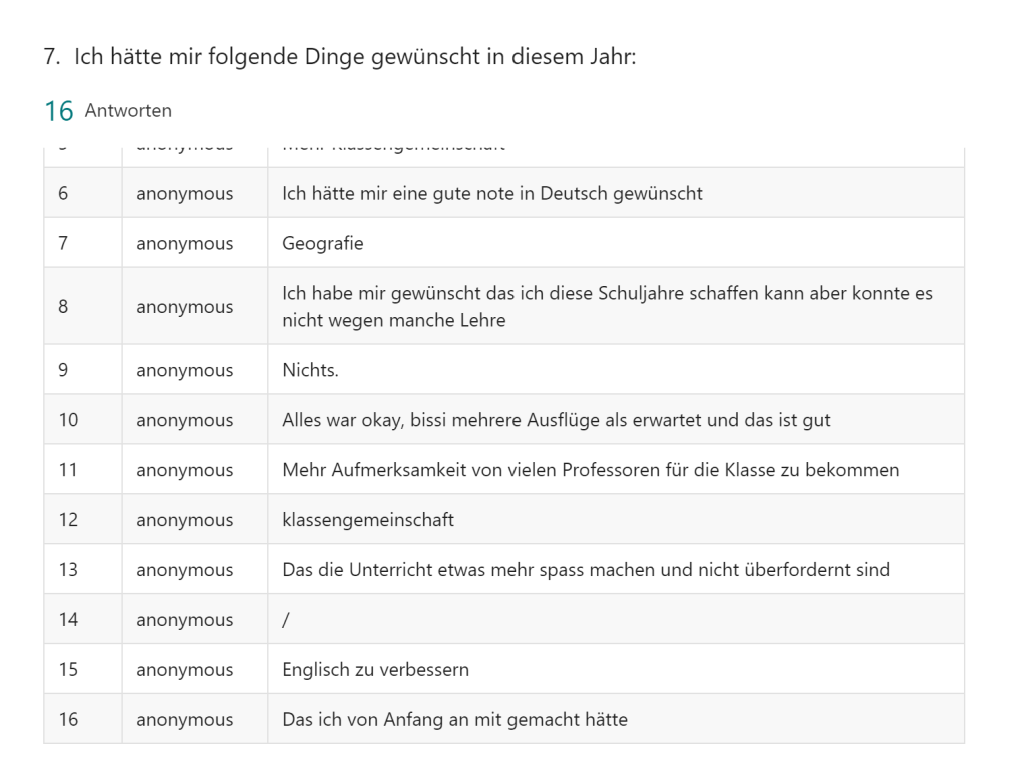Click the response about Unterricht 'mehr spass'
Viewport: 1024px width, 773px height.
[x=585, y=570]
